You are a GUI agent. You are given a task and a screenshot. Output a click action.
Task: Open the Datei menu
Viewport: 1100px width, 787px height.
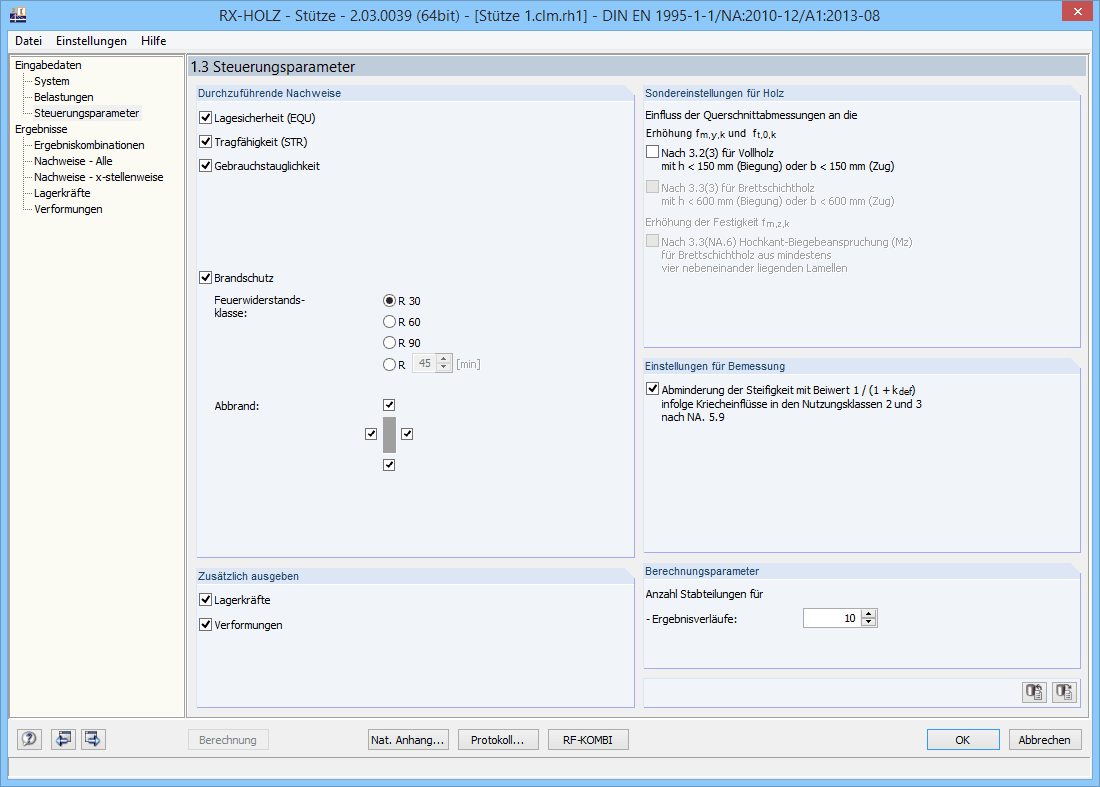coord(27,41)
